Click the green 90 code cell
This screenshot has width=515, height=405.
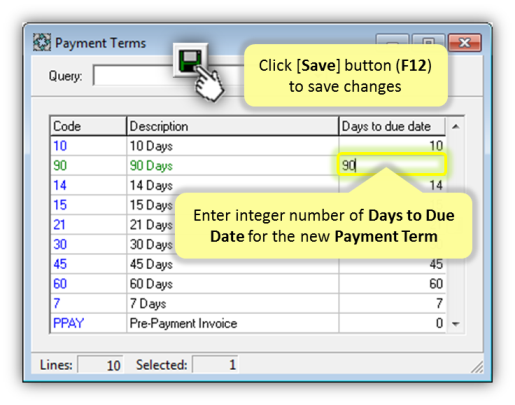coord(88,166)
